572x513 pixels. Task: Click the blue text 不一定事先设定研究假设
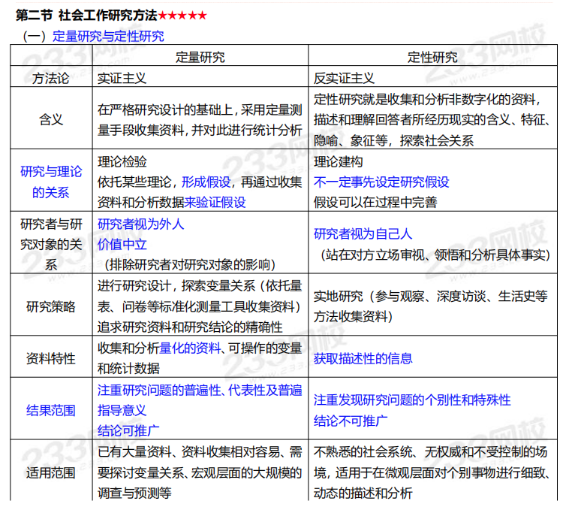click(x=381, y=182)
